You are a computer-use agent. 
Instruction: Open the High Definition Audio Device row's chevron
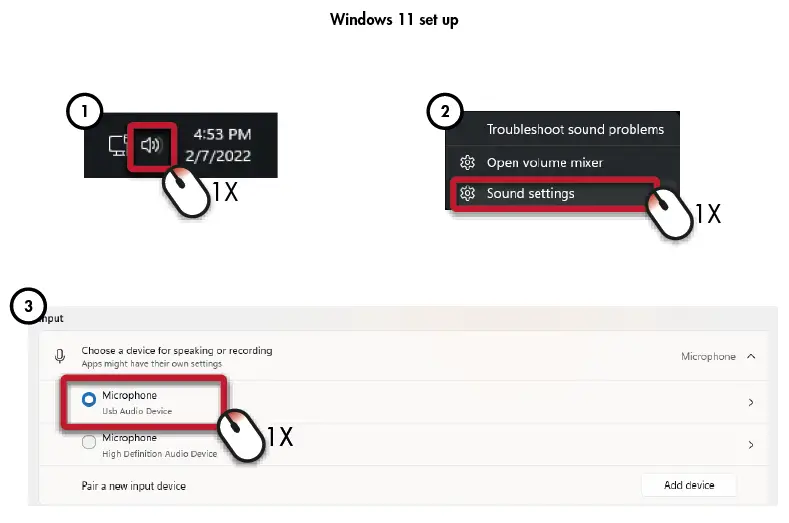(x=751, y=444)
